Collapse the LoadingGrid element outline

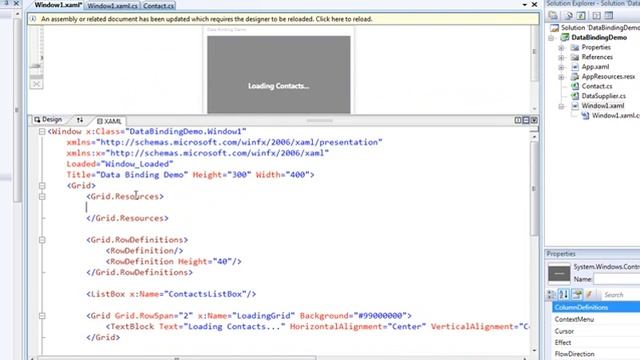[42, 316]
